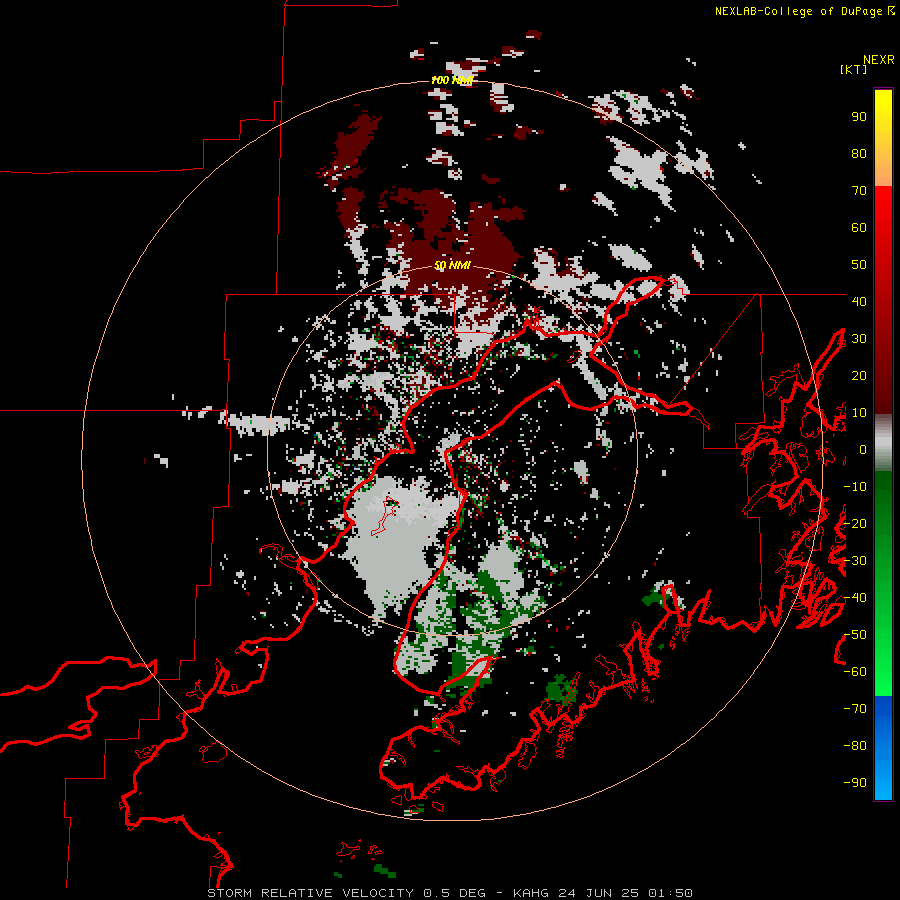Click the -90 value on the velocity scale
Screen dimensions: 900x900
click(x=855, y=783)
